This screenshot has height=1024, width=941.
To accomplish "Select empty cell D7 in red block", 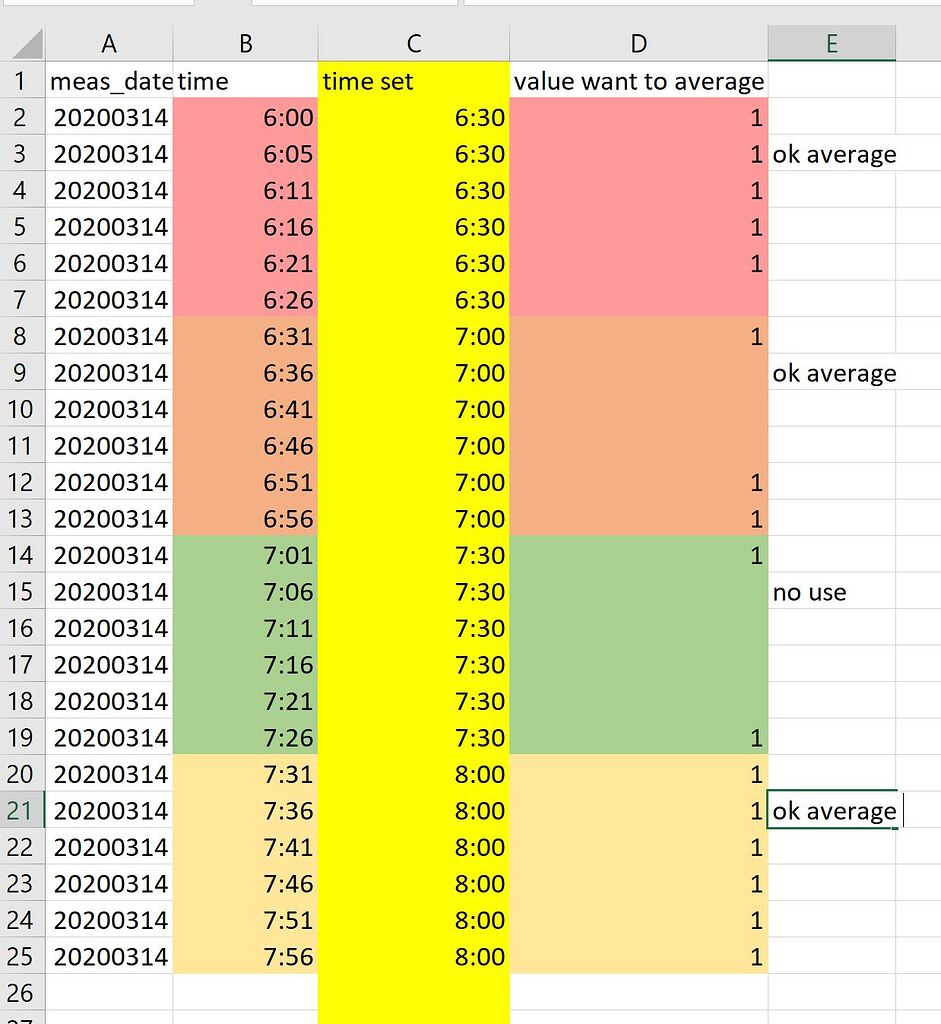I will pos(639,300).
